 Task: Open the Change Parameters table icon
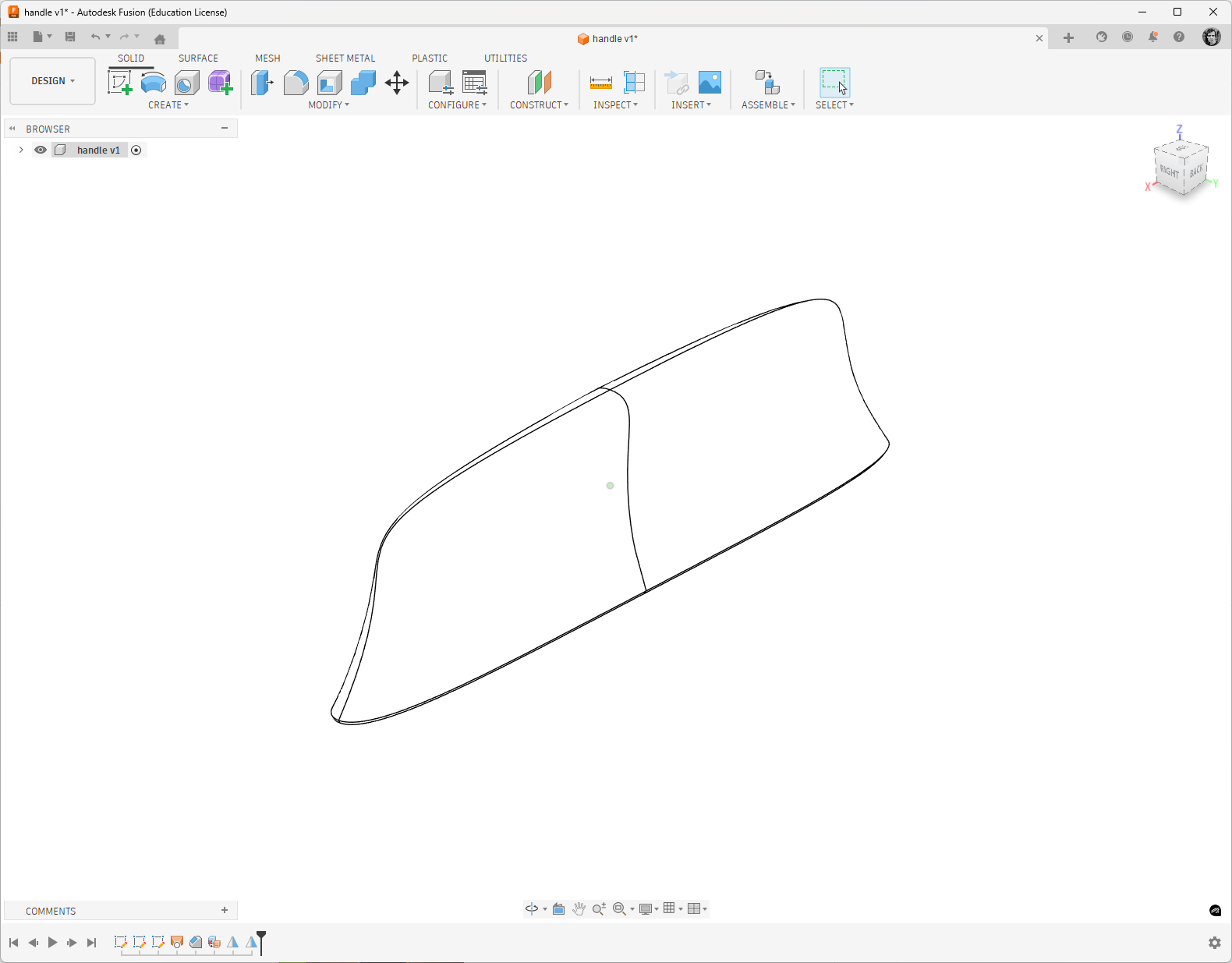coord(474,82)
